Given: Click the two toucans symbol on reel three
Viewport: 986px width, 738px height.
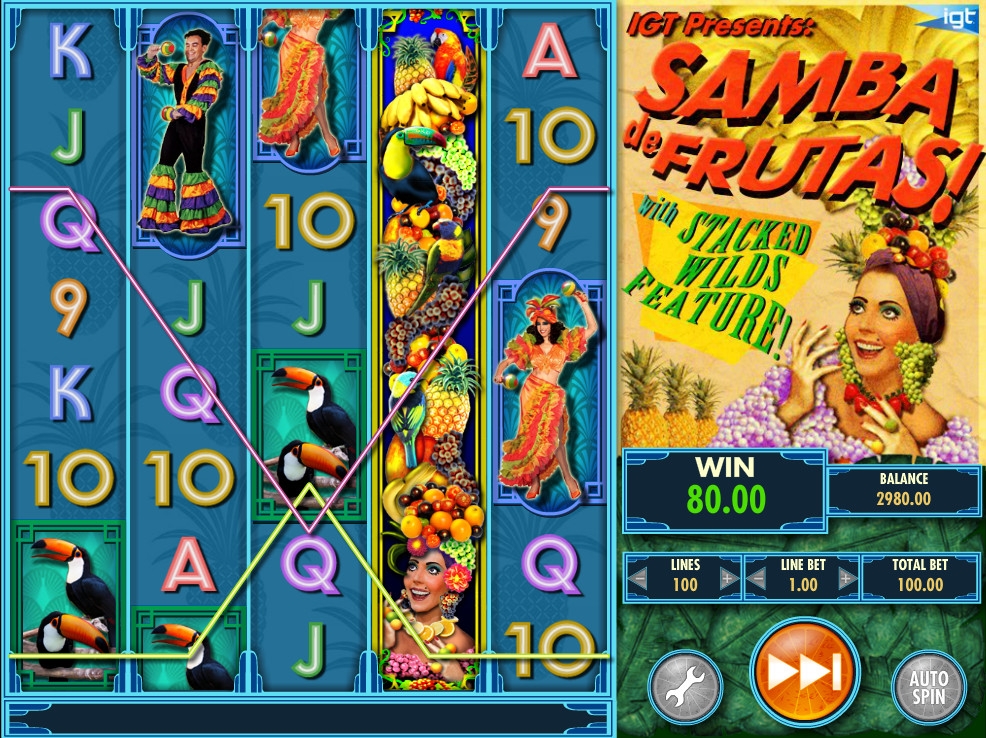Looking at the screenshot, I should [x=309, y=435].
